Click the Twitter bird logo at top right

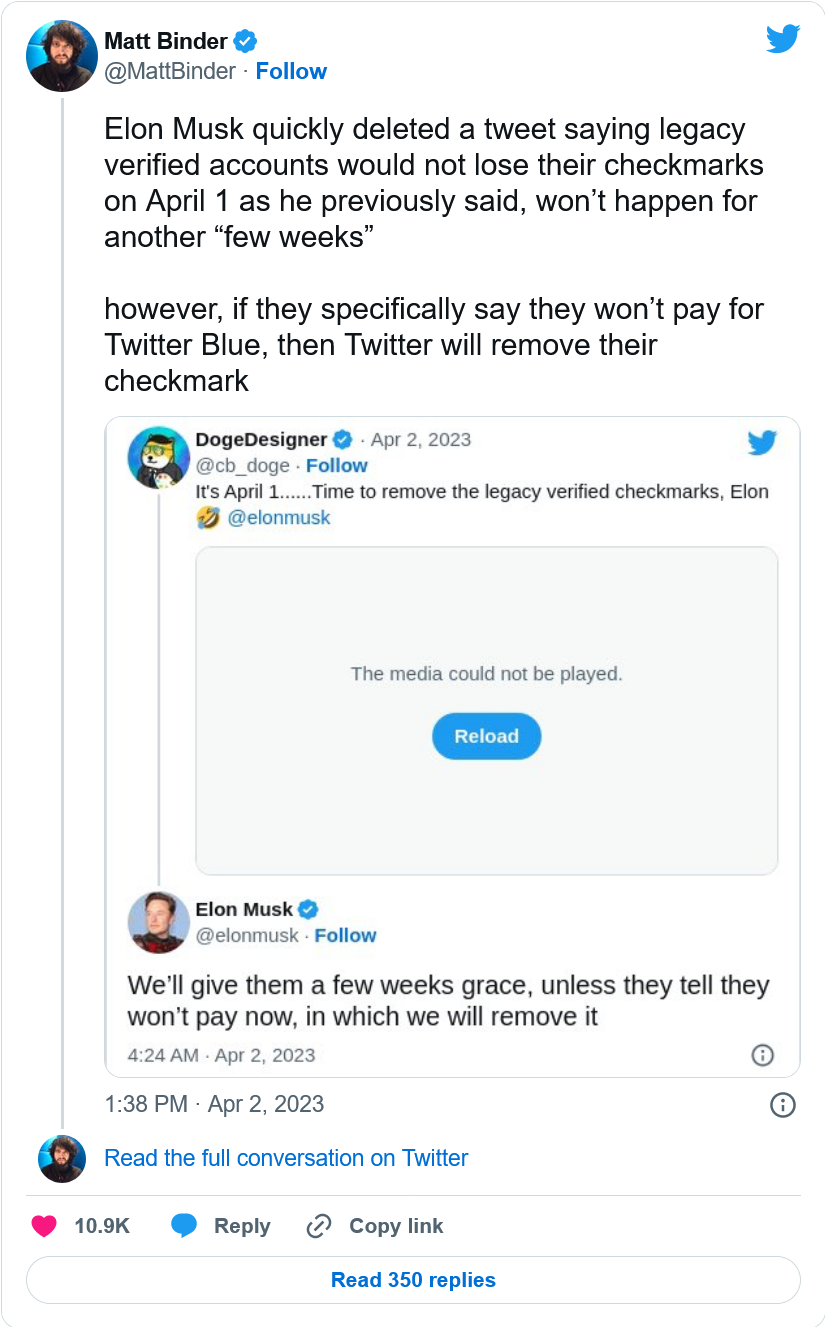782,39
